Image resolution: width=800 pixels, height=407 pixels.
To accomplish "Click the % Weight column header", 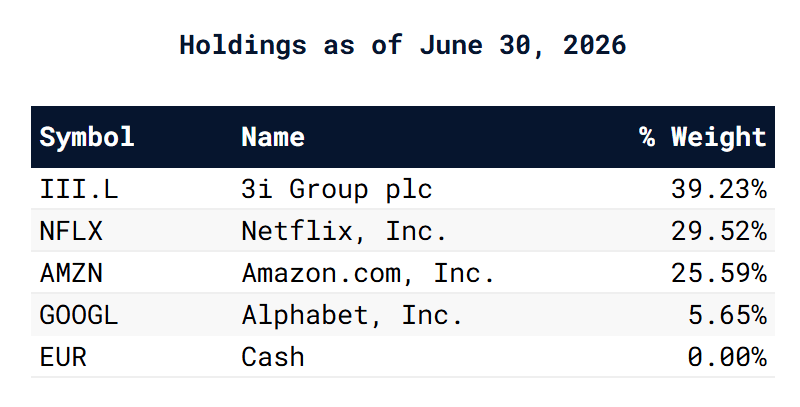I will pos(703,137).
